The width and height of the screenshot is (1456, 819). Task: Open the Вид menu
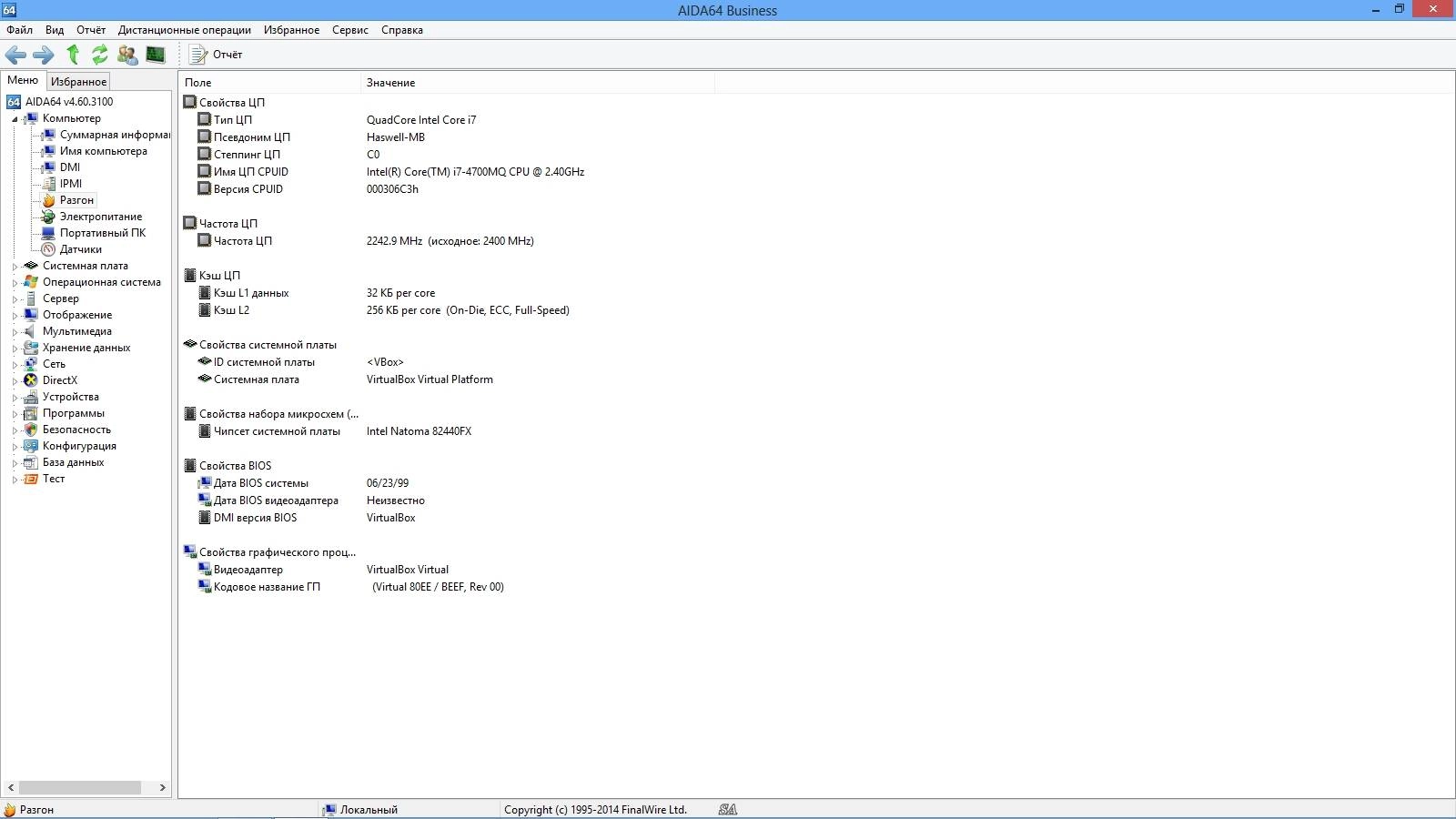pos(55,30)
